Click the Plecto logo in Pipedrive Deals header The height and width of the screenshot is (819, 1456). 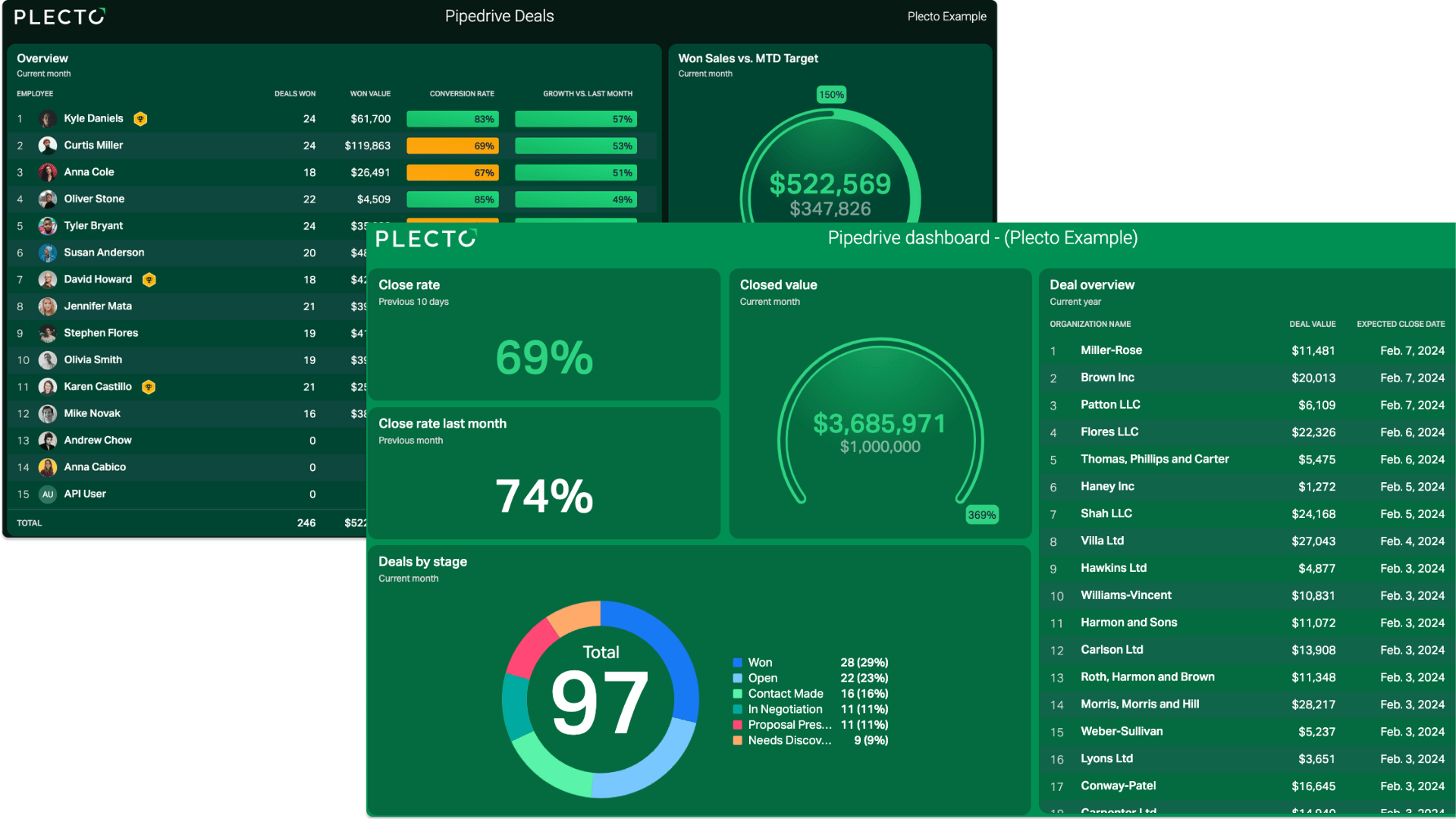click(60, 17)
